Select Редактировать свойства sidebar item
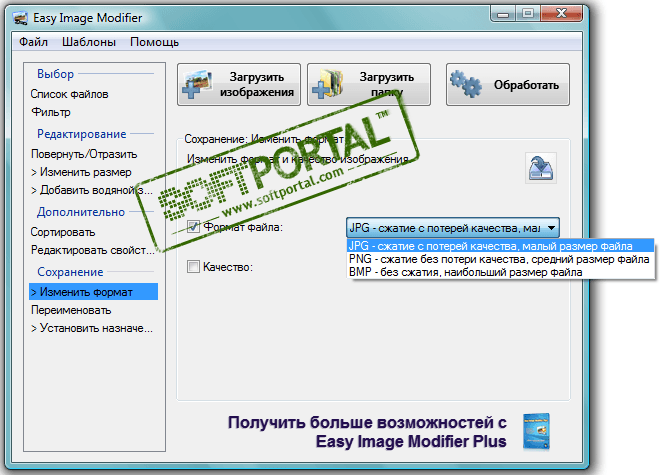Screen dimensions: 662x475 point(92,250)
